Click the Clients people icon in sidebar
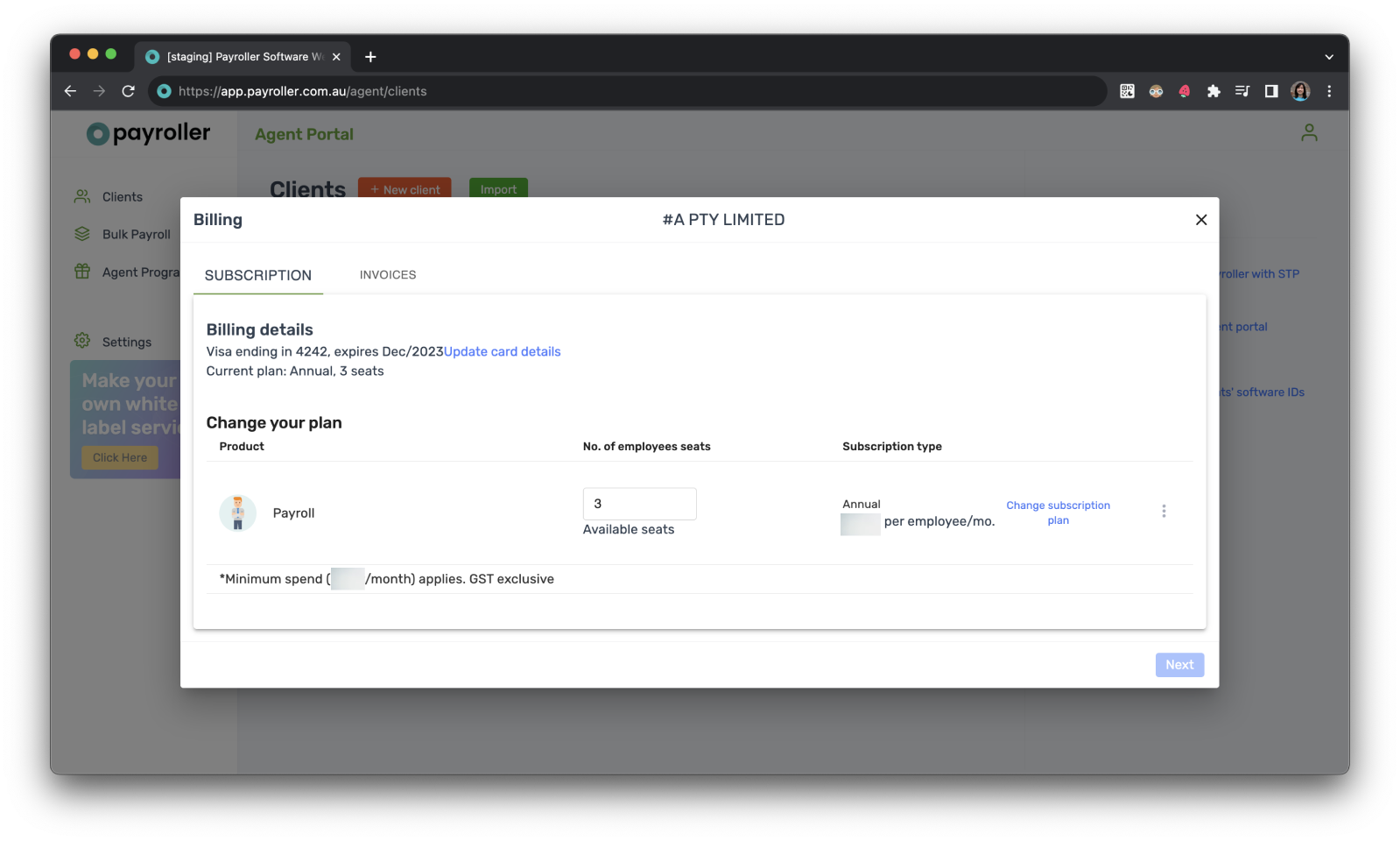This screenshot has height=841, width=1400. pos(82,196)
